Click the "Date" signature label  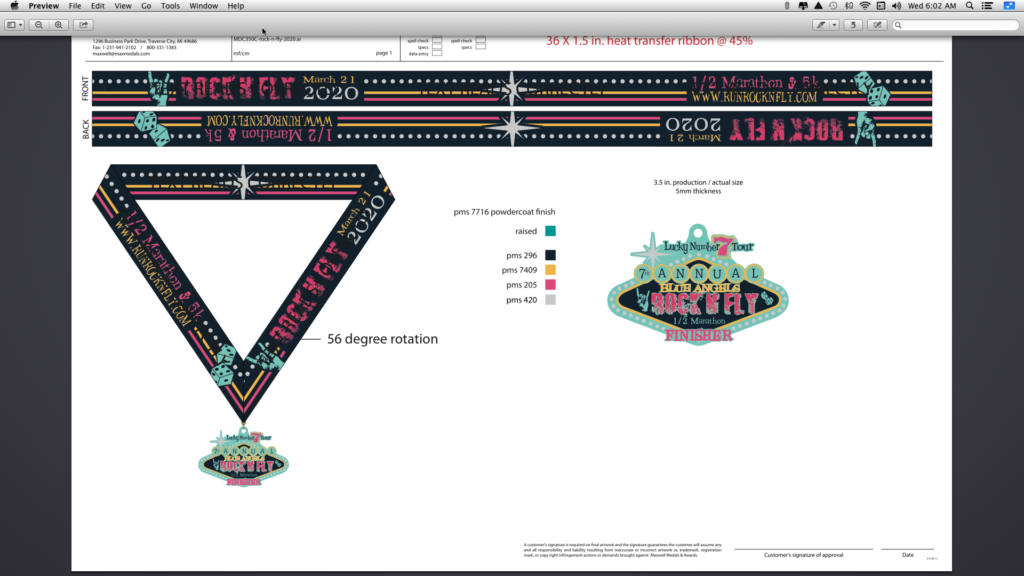click(908, 555)
